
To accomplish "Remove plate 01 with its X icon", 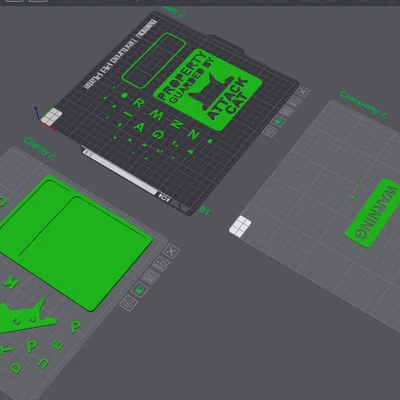I will [303, 92].
